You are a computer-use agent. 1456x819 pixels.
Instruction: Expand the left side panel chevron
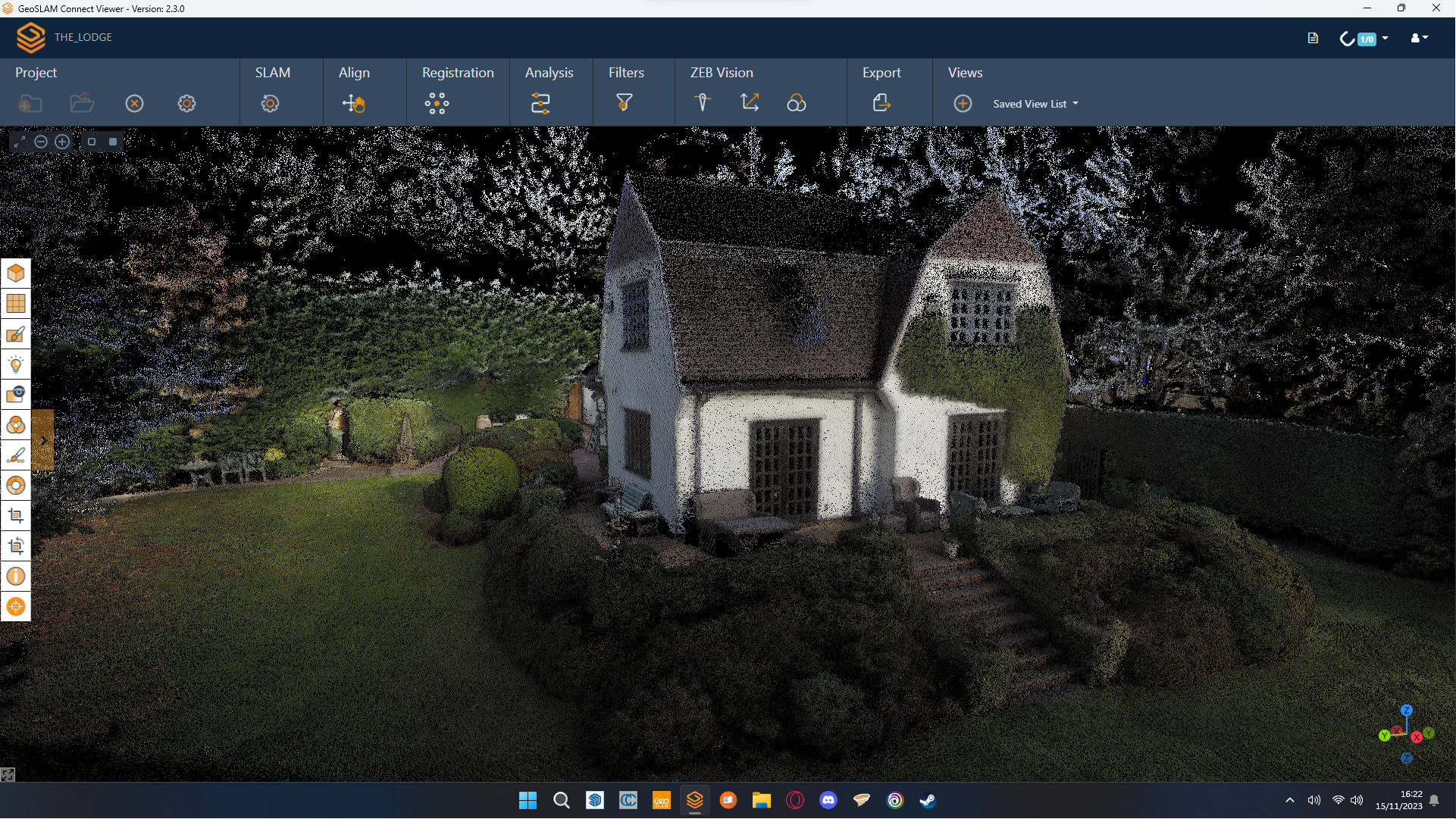[44, 440]
